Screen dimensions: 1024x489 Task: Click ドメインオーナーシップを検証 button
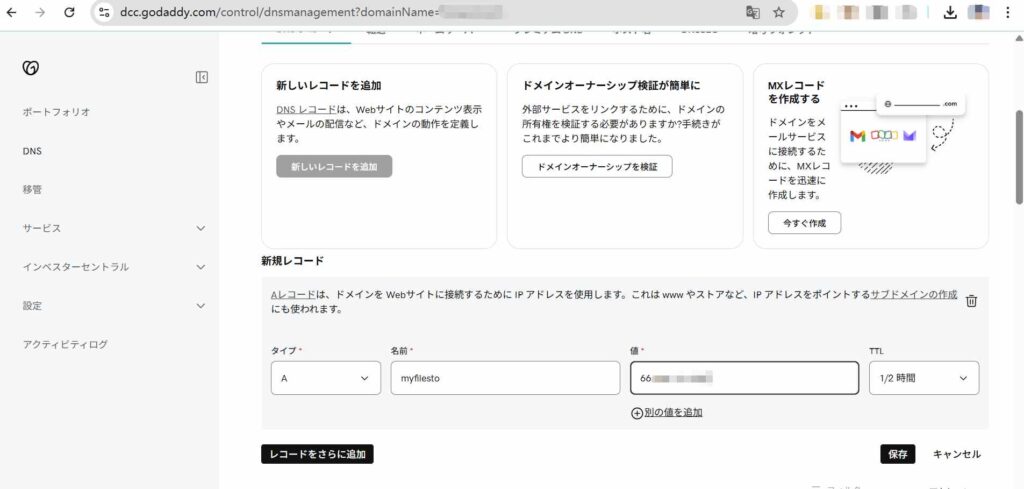click(x=597, y=166)
